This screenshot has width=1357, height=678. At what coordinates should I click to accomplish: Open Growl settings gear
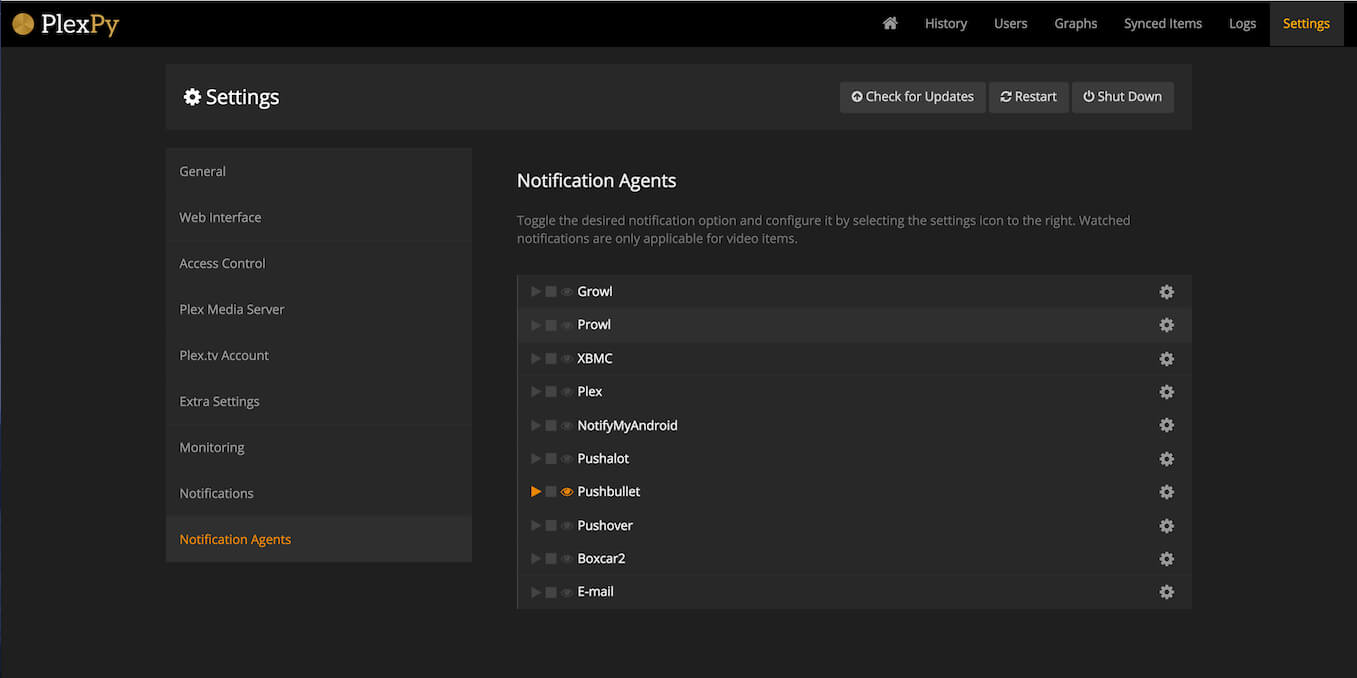1166,292
